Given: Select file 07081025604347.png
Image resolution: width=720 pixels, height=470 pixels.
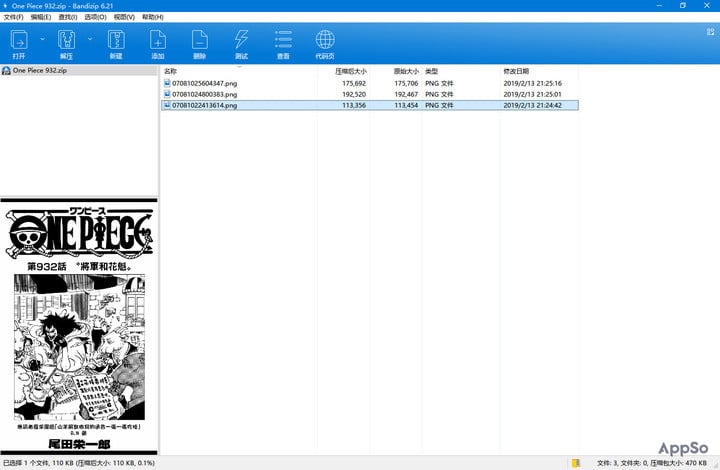Looking at the screenshot, I should 370,84.
